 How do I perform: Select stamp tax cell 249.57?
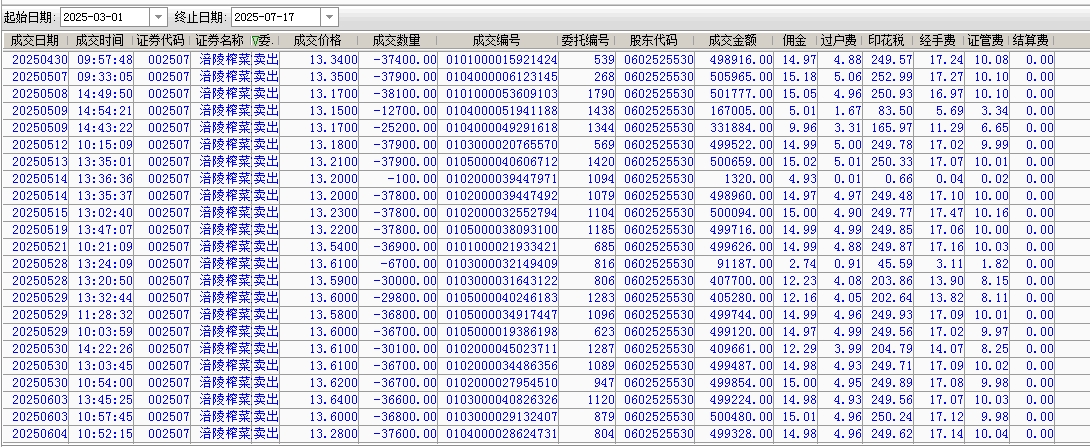click(891, 60)
